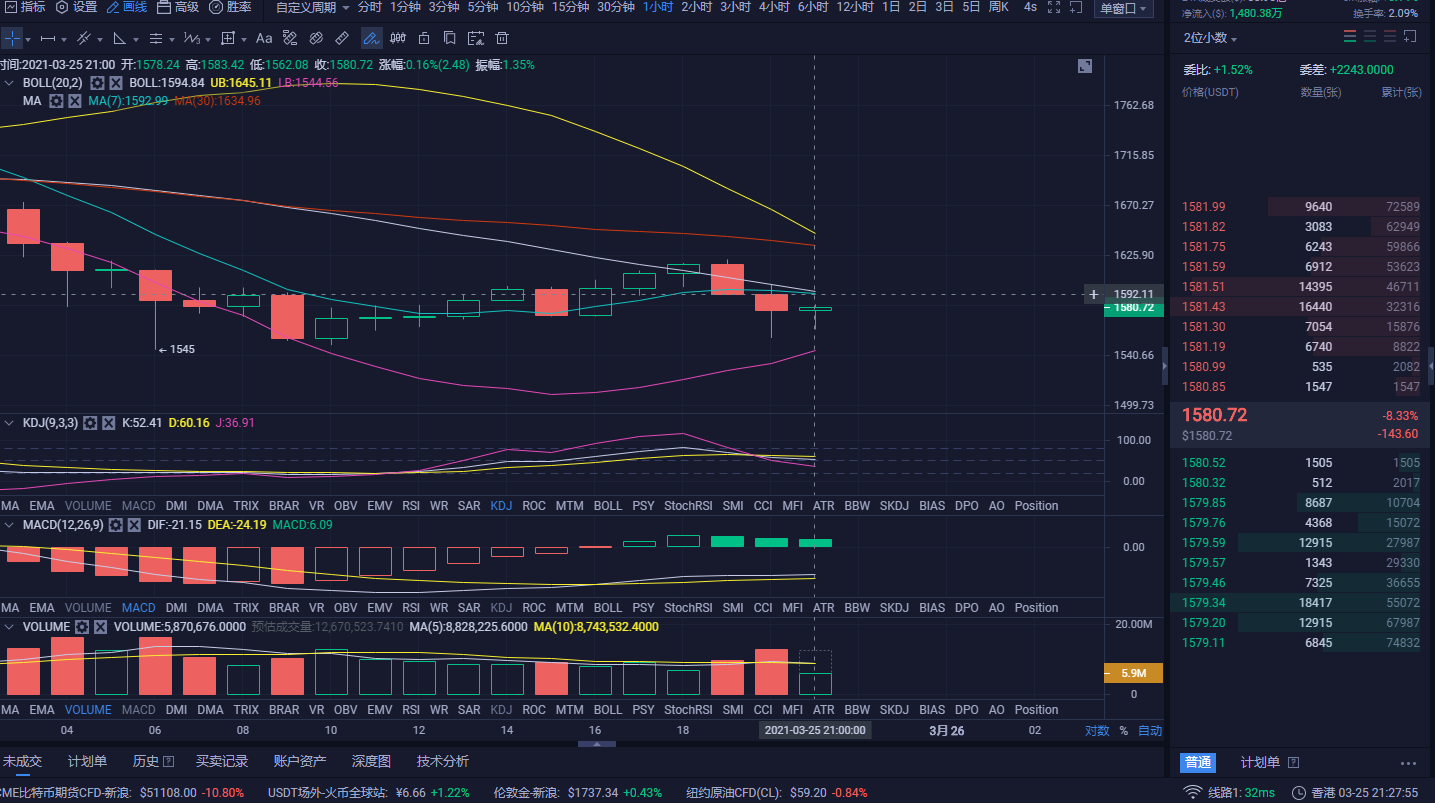The height and width of the screenshot is (803, 1435).
Task: Click side panel collapse handle
Action: pyautogui.click(x=1164, y=368)
